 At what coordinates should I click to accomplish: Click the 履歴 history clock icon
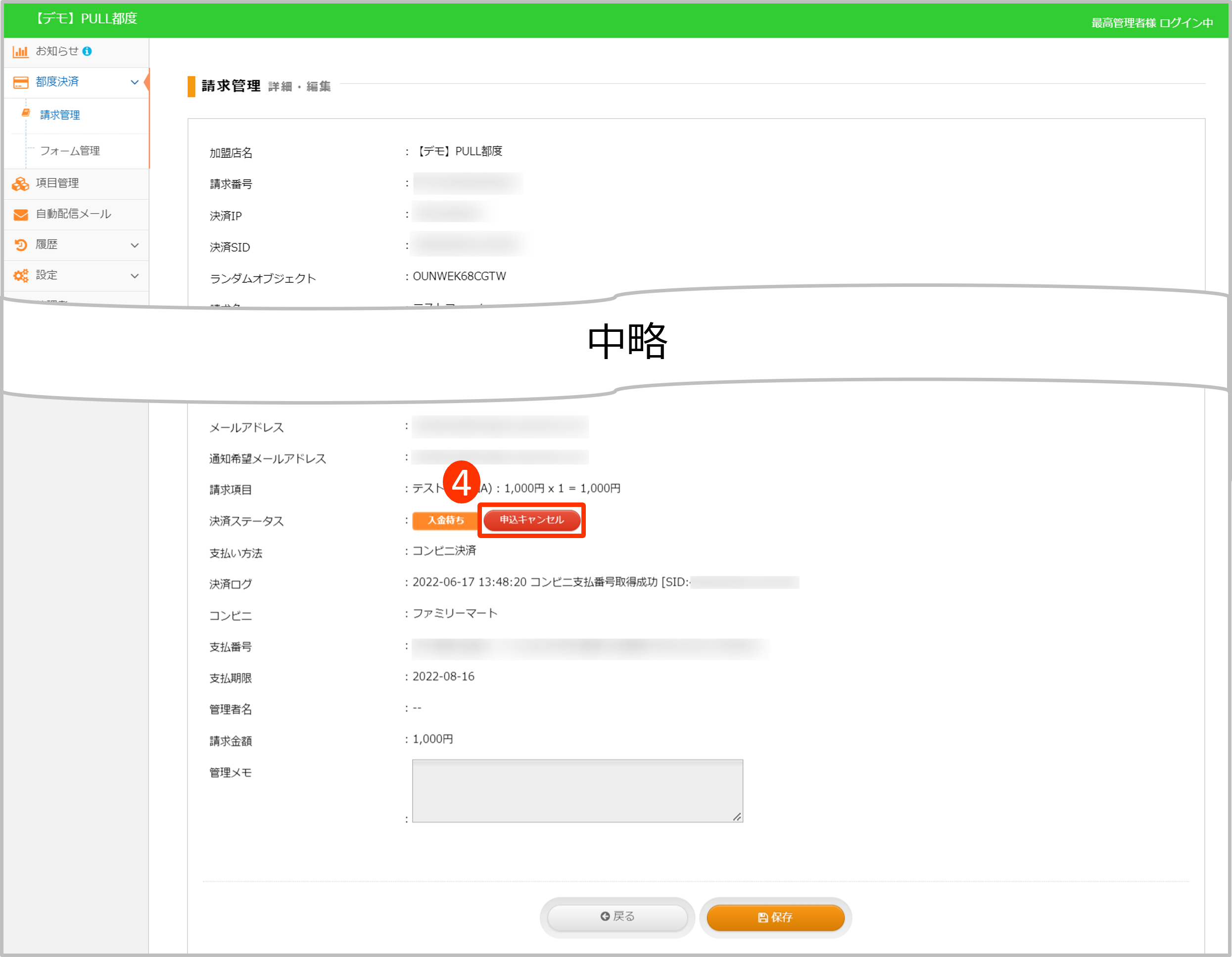[21, 245]
